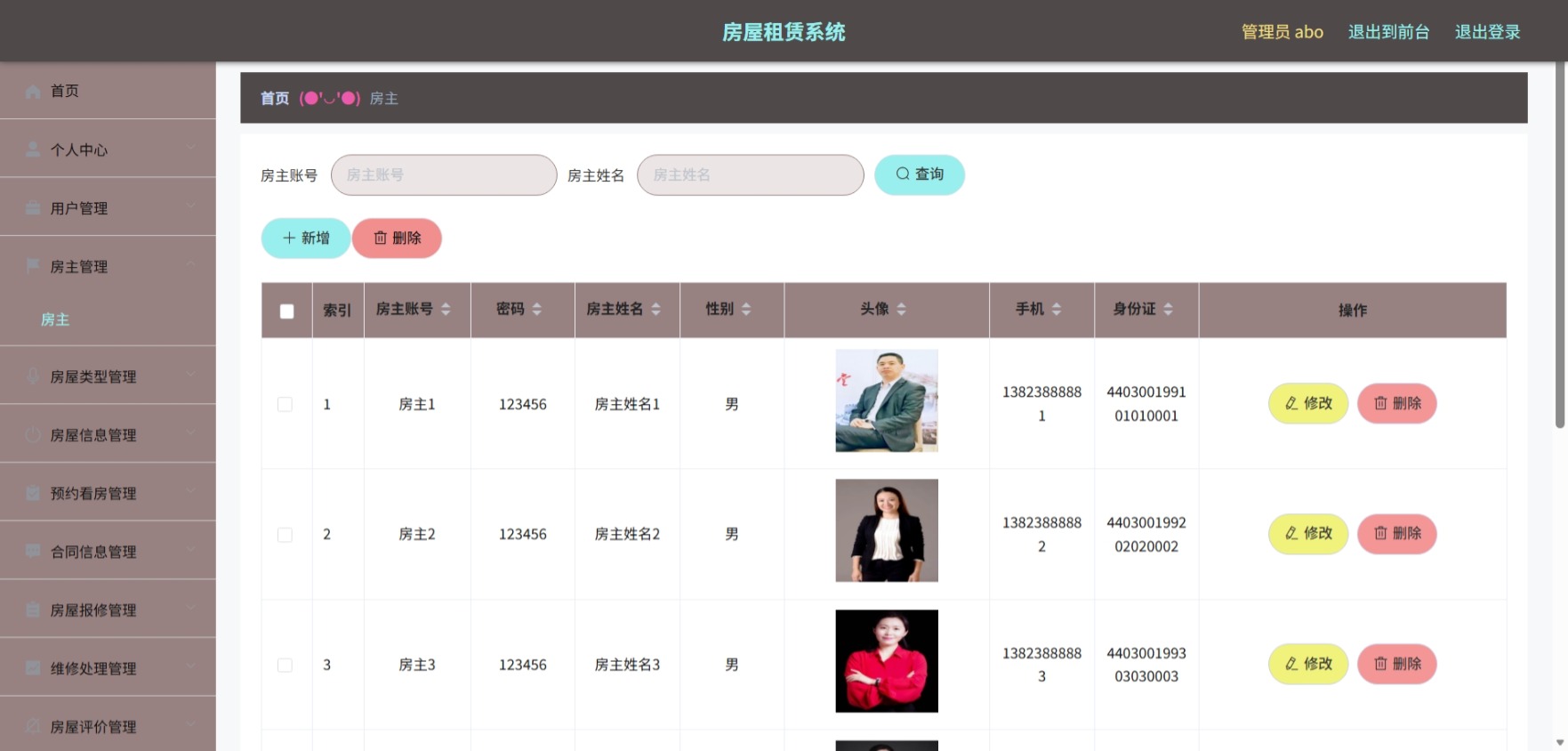The height and width of the screenshot is (751, 1568).
Task: Click the 13823888883 phone cell
Action: (x=1042, y=665)
